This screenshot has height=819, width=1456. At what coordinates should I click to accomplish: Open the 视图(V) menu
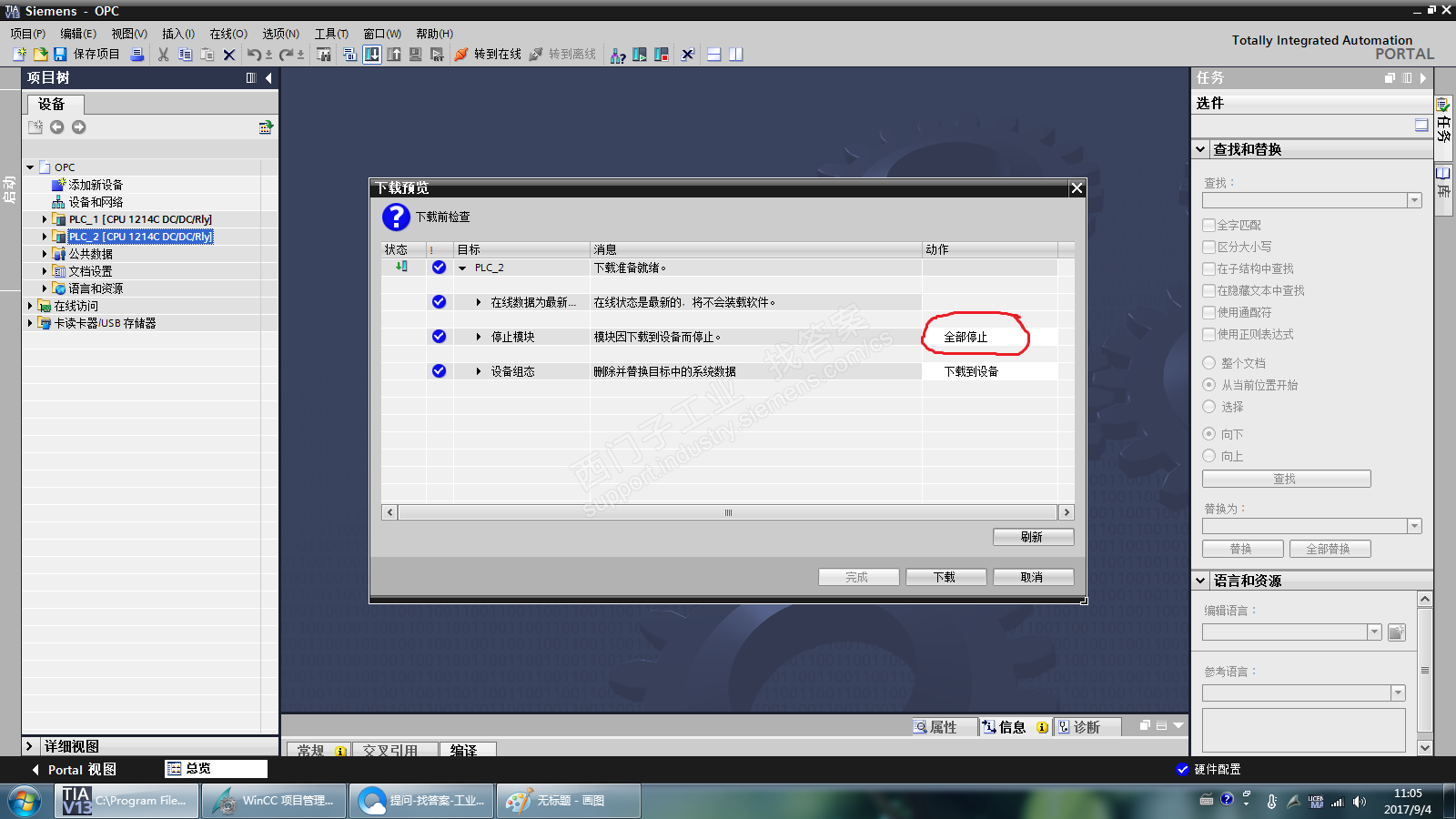129,34
